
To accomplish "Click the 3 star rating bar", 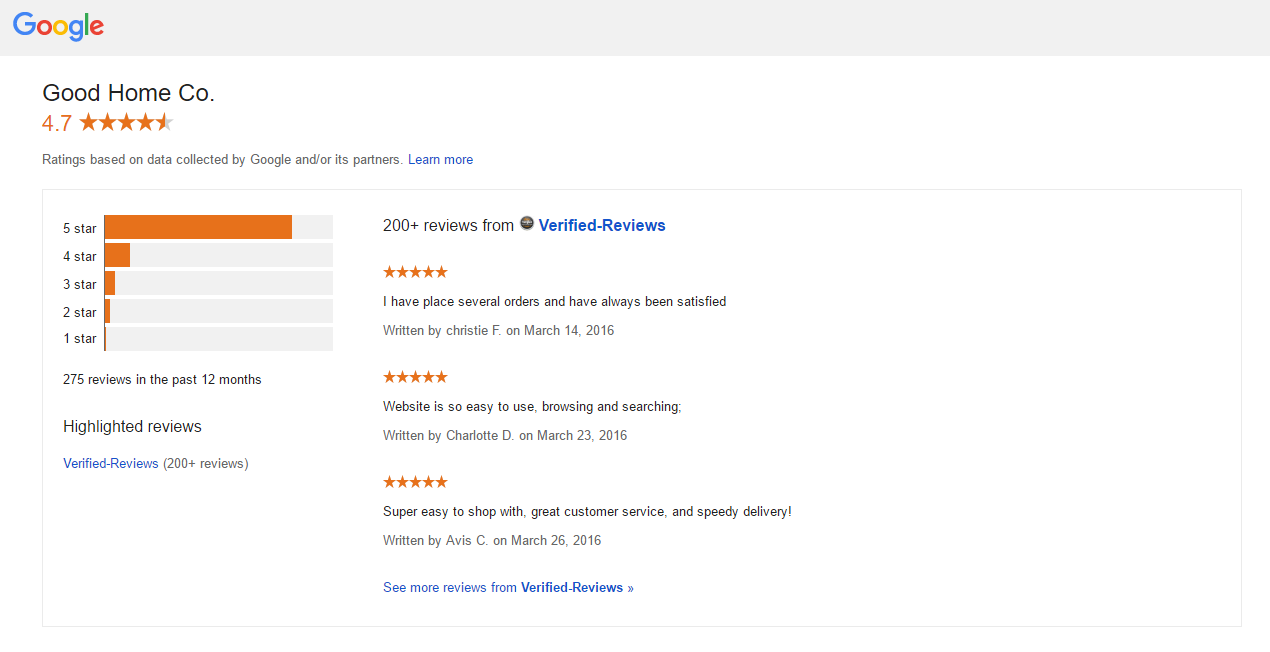I will pos(218,283).
